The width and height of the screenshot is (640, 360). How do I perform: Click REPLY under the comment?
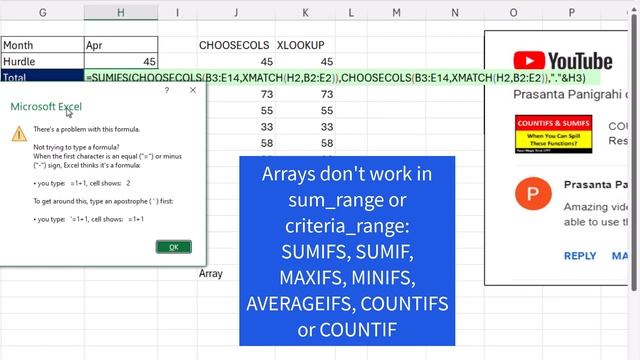point(580,256)
